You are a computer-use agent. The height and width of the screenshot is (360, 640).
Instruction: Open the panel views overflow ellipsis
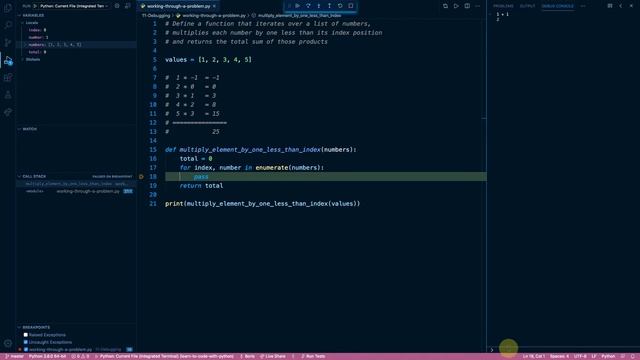(583, 6)
